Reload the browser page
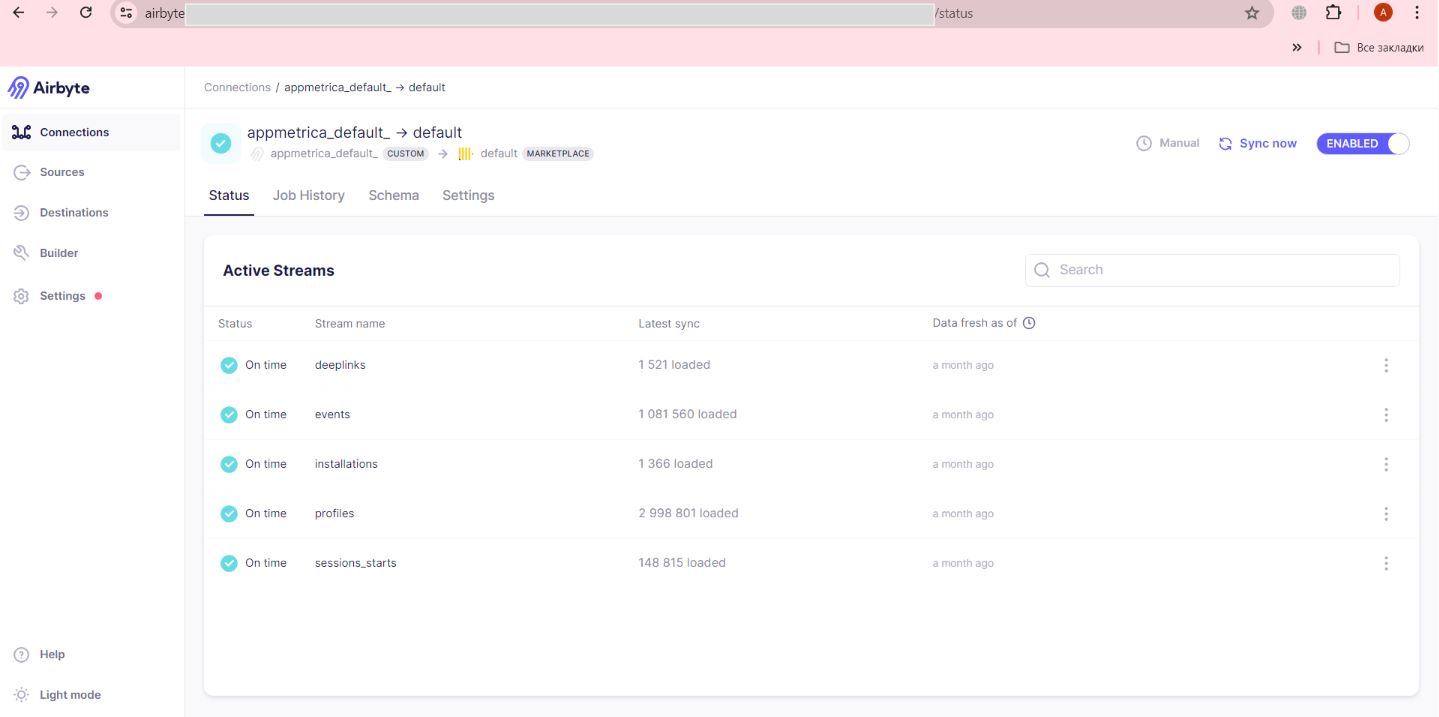This screenshot has width=1439, height=717. [86, 13]
